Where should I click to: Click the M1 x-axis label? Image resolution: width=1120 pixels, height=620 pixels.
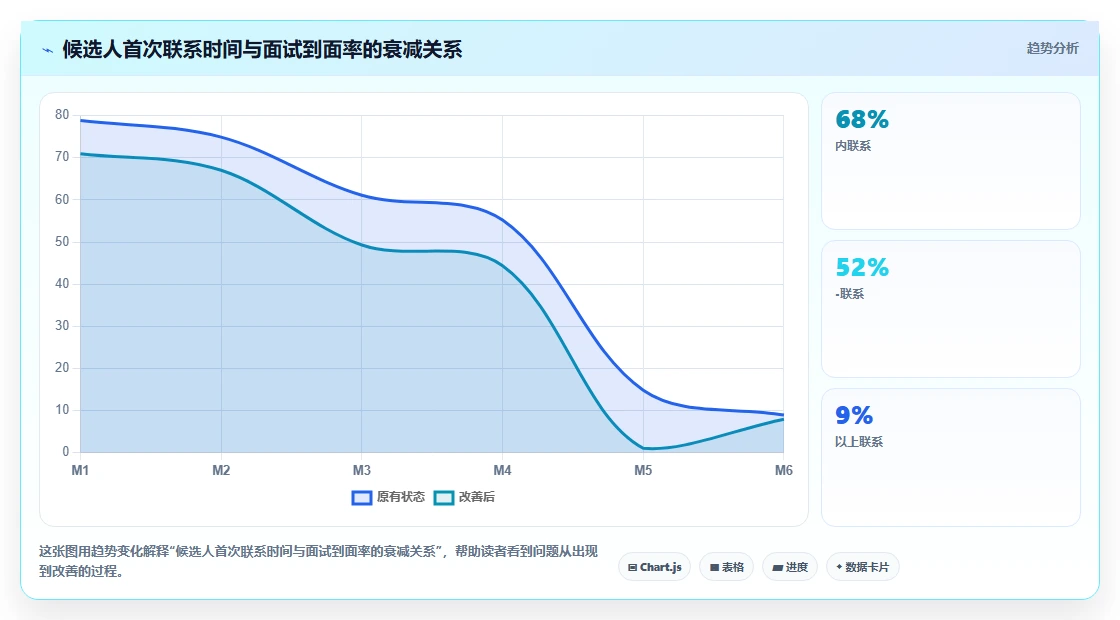pyautogui.click(x=80, y=470)
